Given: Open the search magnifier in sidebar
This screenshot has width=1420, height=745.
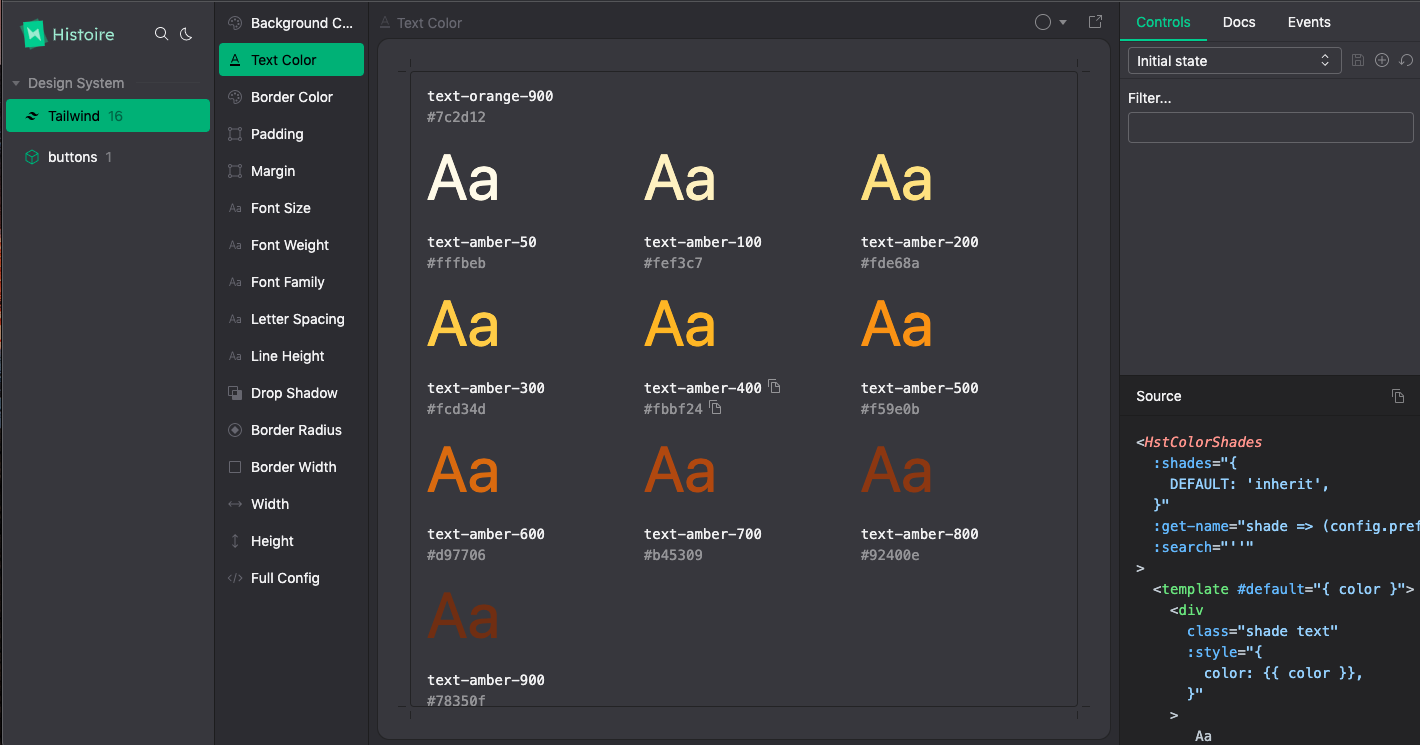Looking at the screenshot, I should point(161,34).
